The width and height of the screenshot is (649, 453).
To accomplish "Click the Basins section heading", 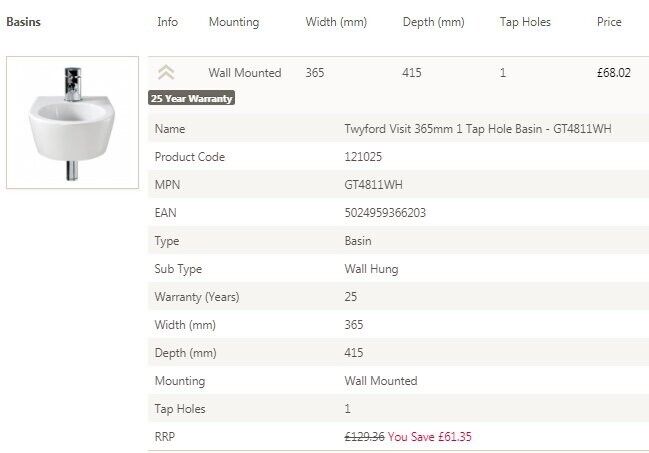I will pos(24,22).
